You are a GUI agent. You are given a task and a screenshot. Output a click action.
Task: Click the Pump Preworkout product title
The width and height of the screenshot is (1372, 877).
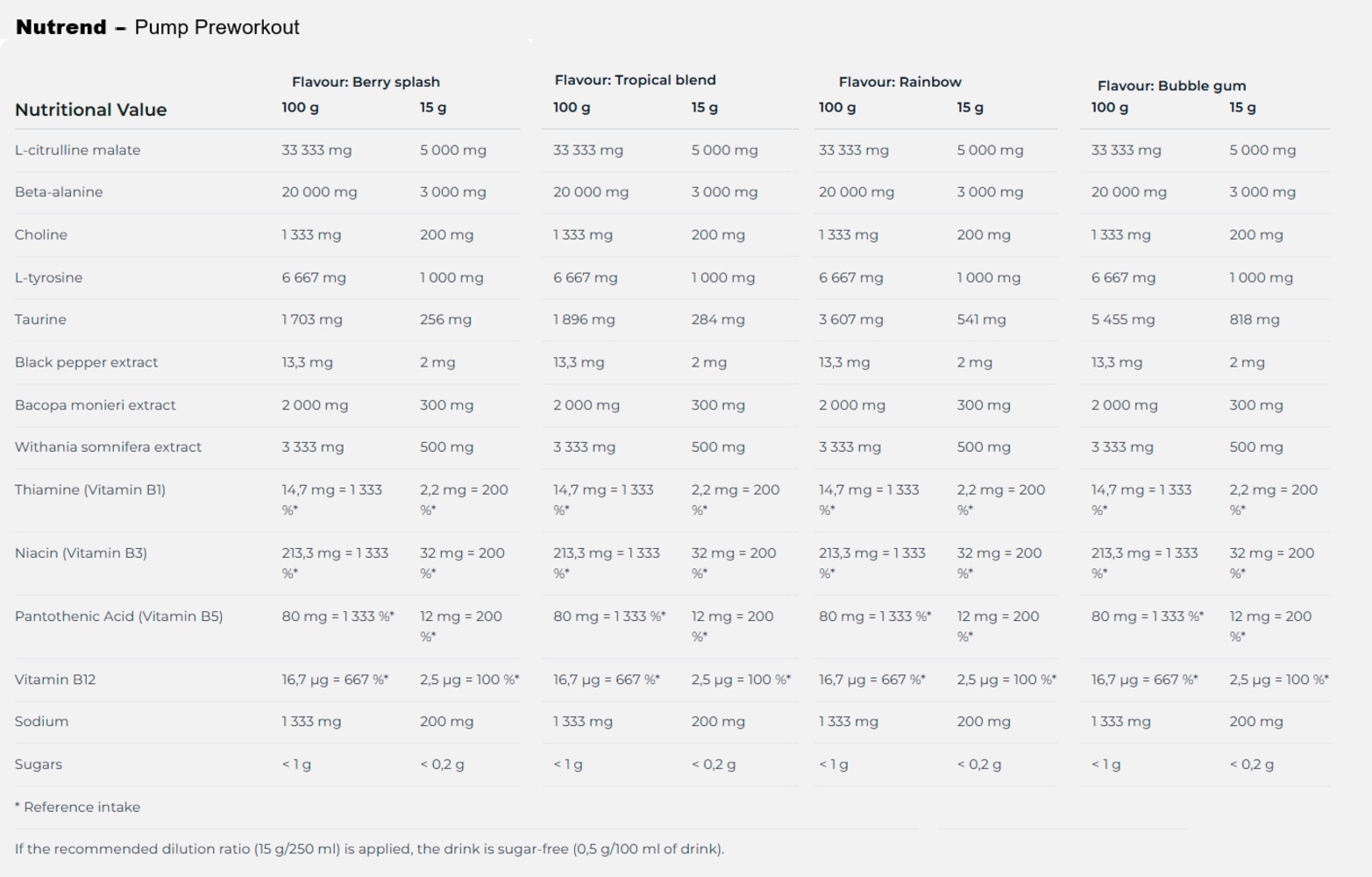(217, 27)
